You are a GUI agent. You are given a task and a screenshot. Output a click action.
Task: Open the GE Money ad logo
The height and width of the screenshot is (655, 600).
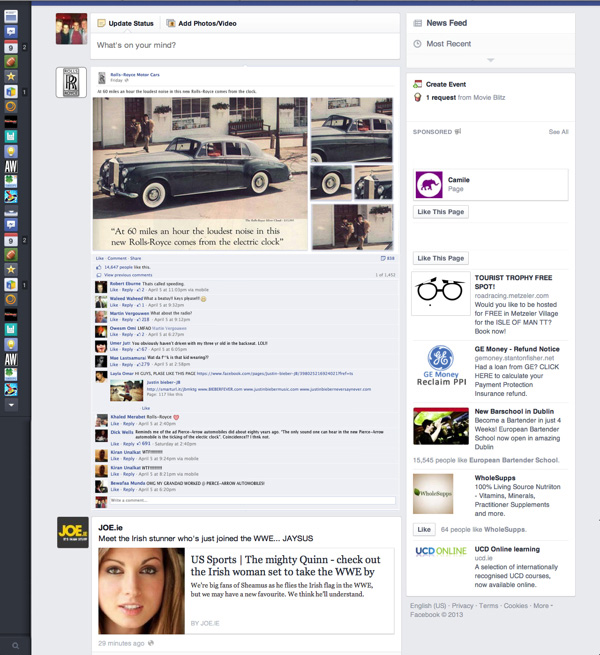(x=440, y=366)
